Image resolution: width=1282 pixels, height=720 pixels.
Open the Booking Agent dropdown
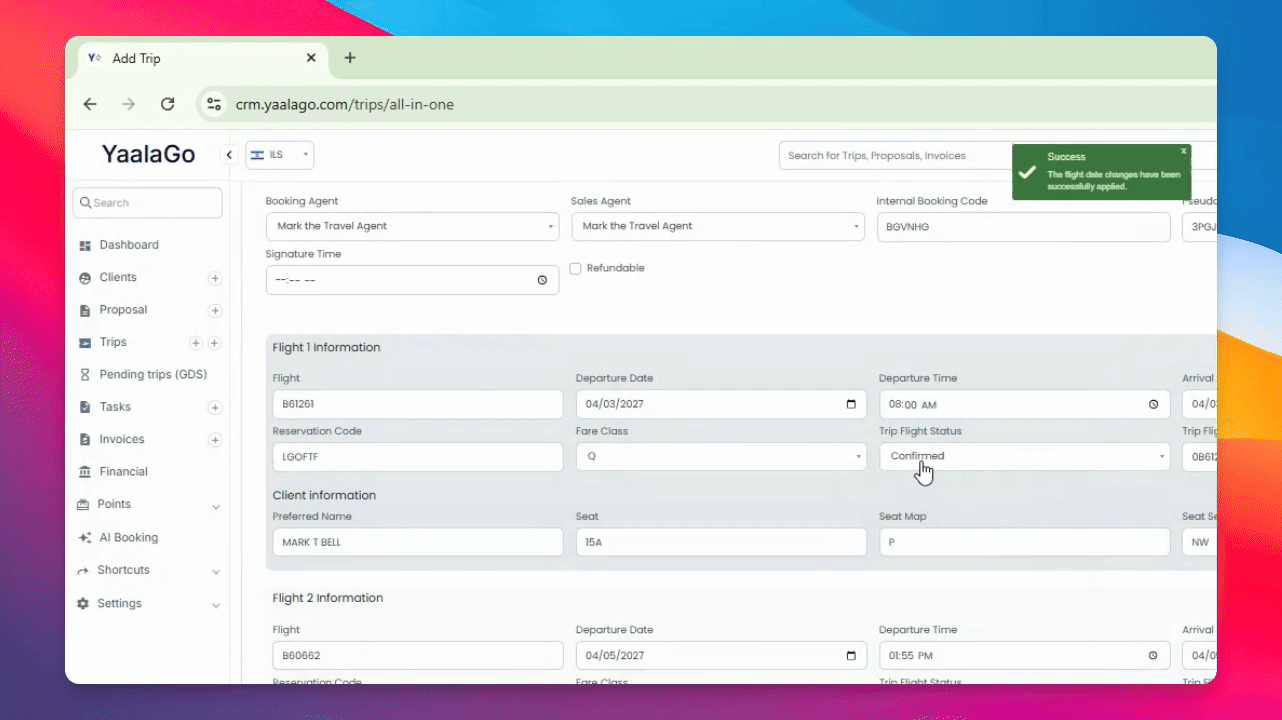412,226
